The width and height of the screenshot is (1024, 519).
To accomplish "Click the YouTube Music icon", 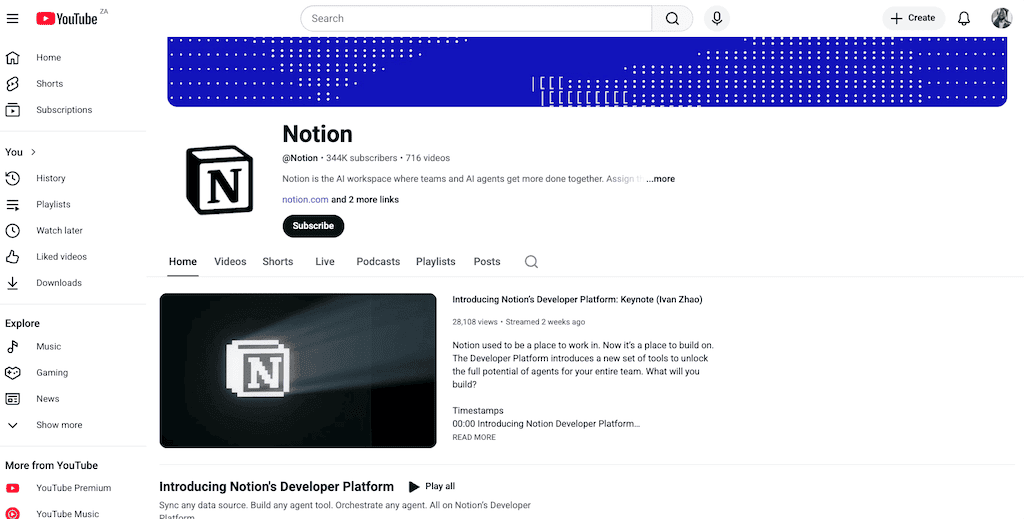I will pos(12,514).
